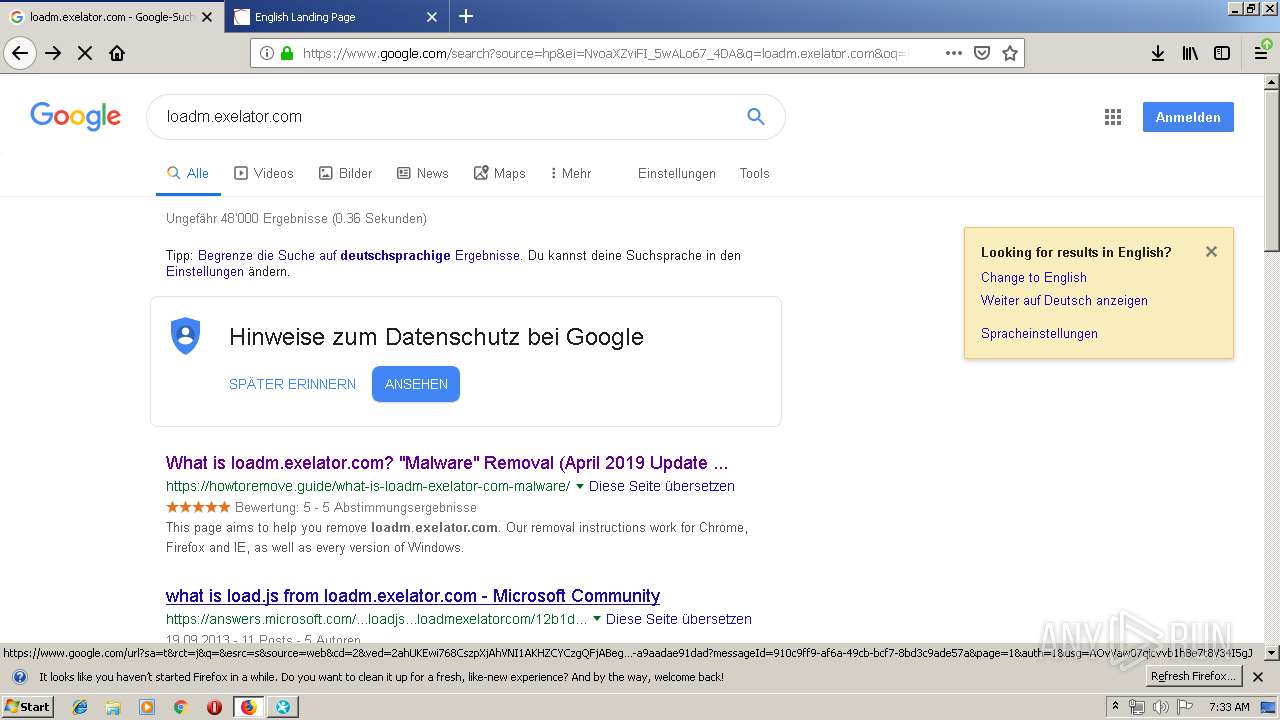
Task: Go back to the previous page
Action: (20, 53)
